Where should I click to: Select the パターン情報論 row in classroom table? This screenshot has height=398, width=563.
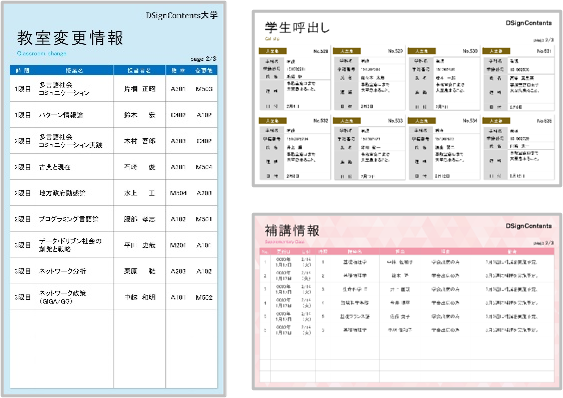pyautogui.click(x=113, y=115)
